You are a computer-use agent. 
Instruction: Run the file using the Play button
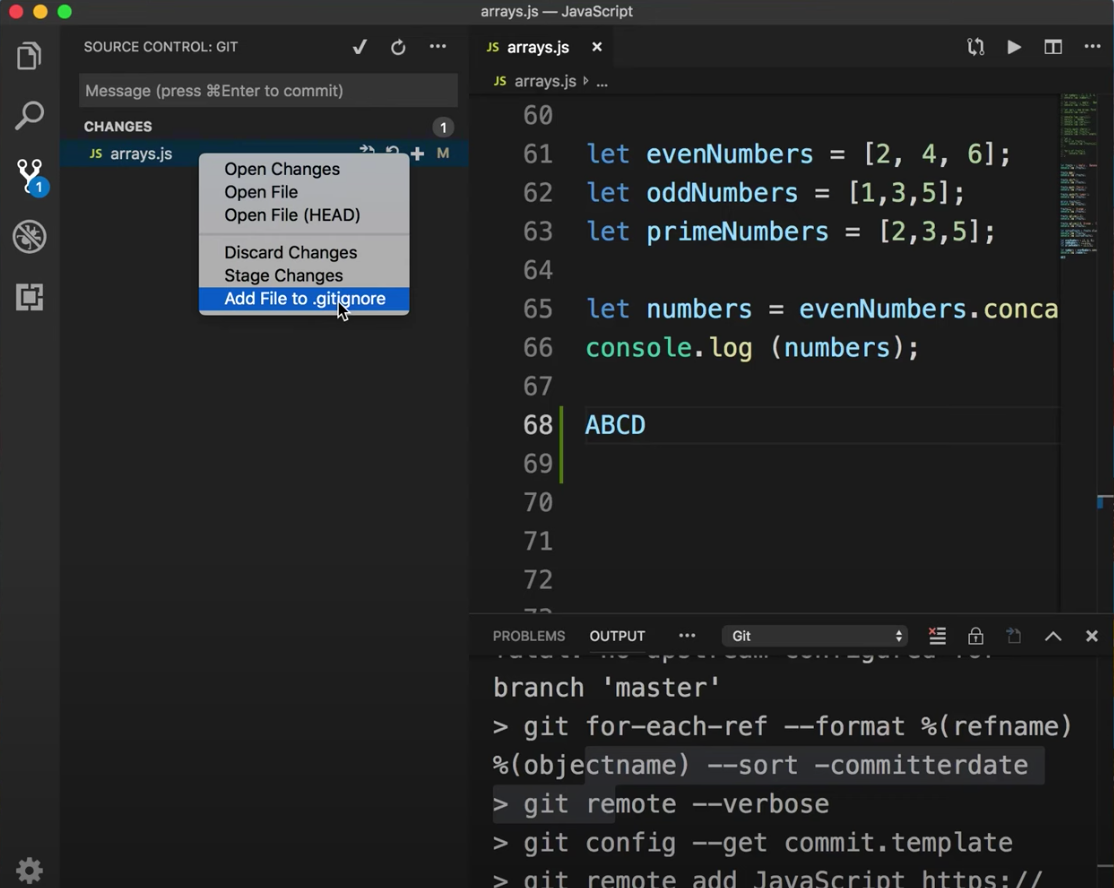1013,47
